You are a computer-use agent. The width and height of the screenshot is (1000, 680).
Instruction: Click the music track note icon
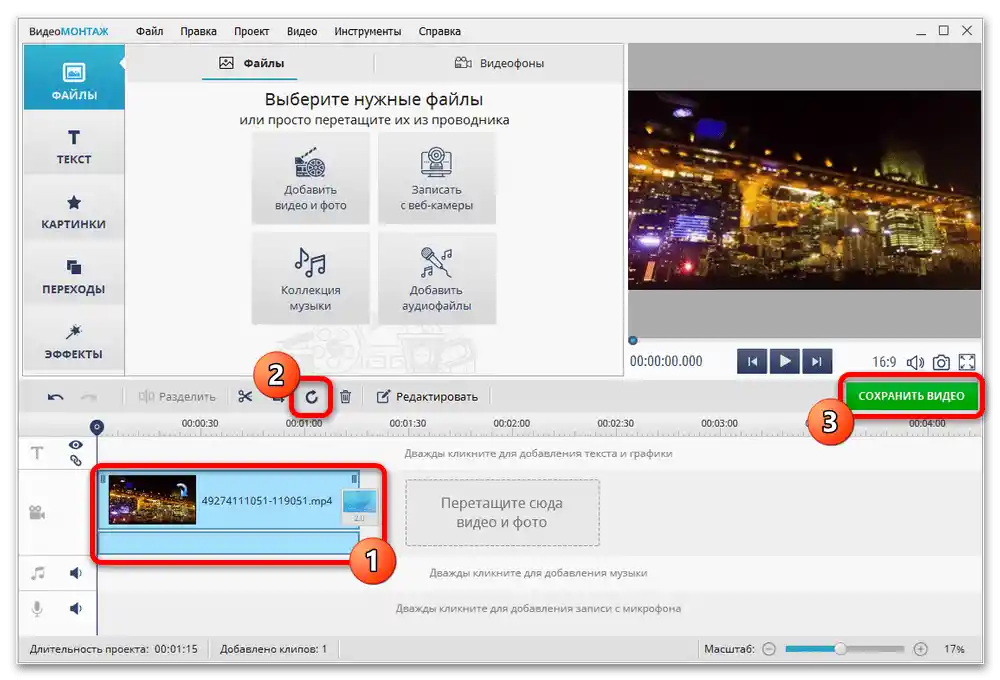[38, 573]
